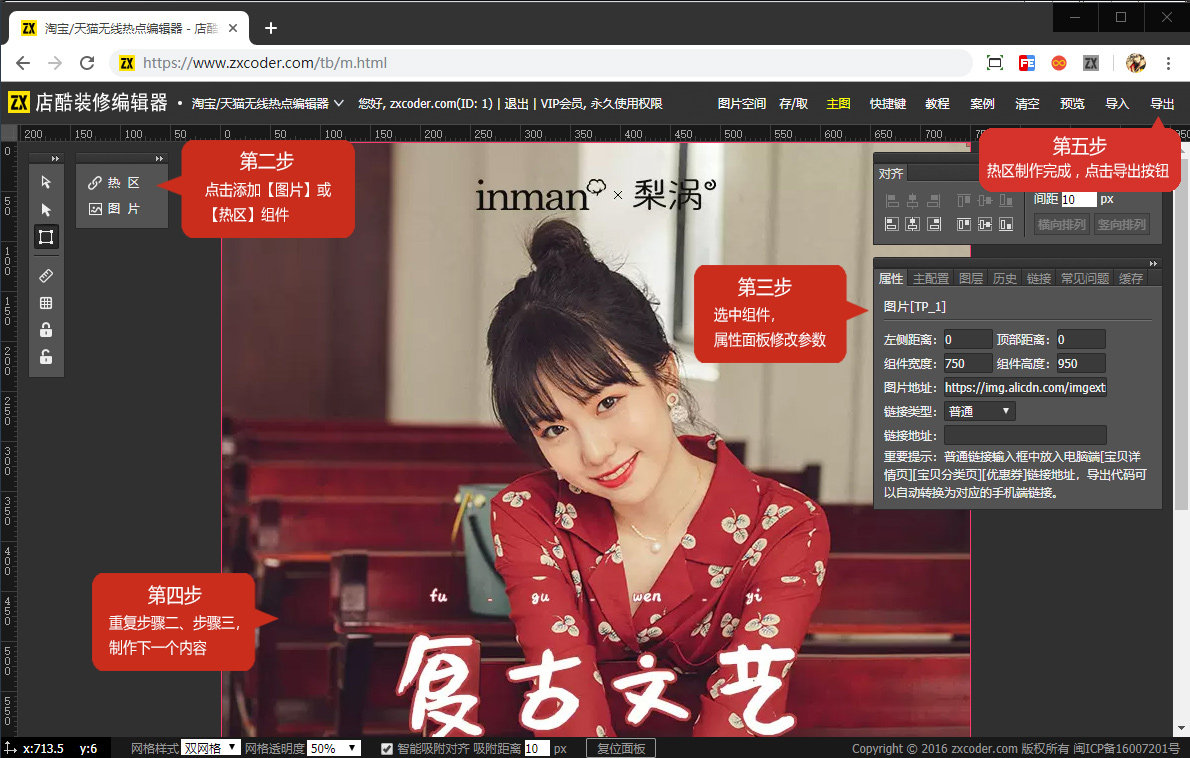The image size is (1190, 758).
Task: Click the disabled align horizontal center icon
Action: pos(913,200)
